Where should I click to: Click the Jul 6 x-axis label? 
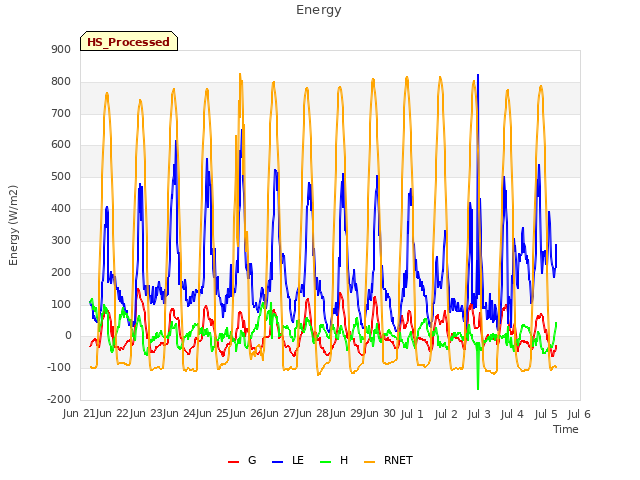coord(579,415)
